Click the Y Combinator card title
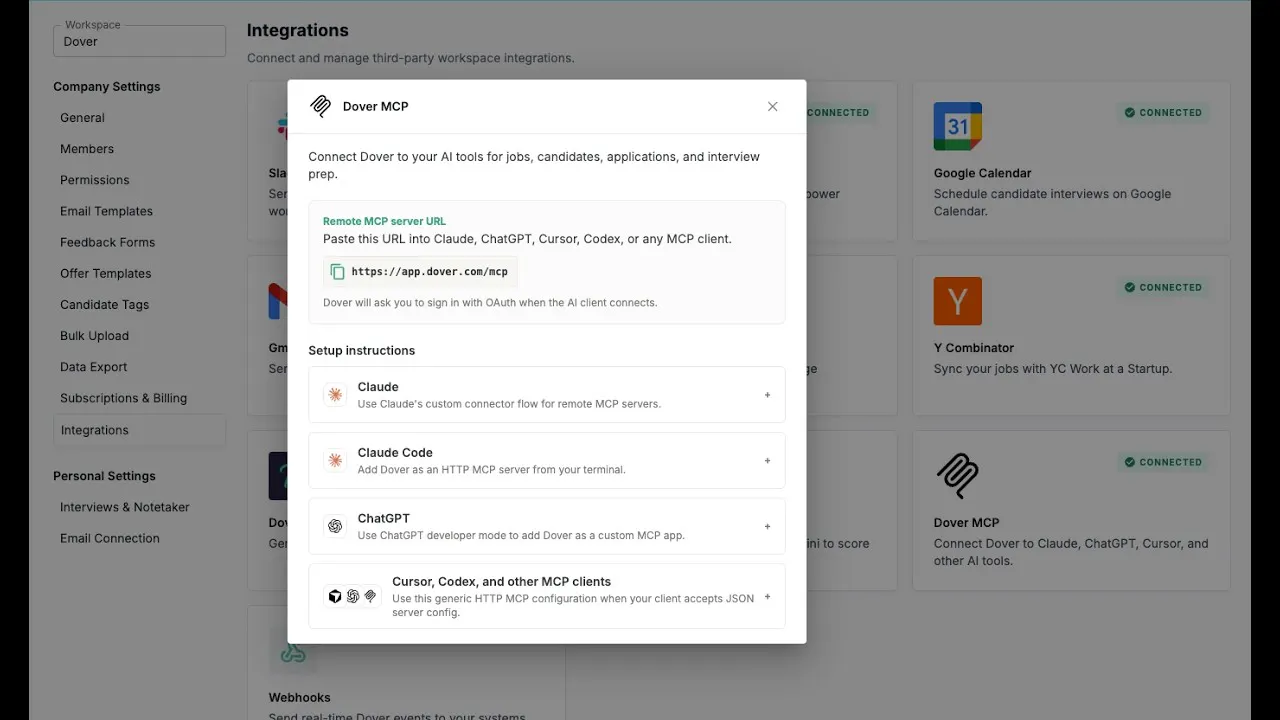 coord(973,348)
